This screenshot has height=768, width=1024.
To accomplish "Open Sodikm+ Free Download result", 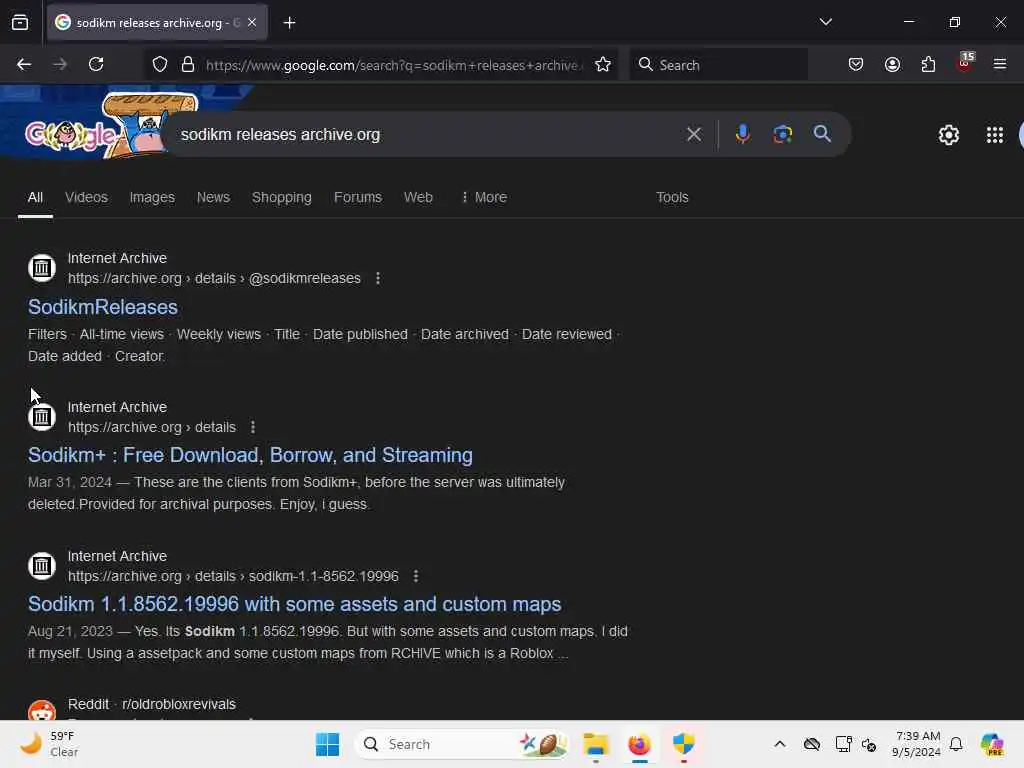I will click(x=250, y=455).
